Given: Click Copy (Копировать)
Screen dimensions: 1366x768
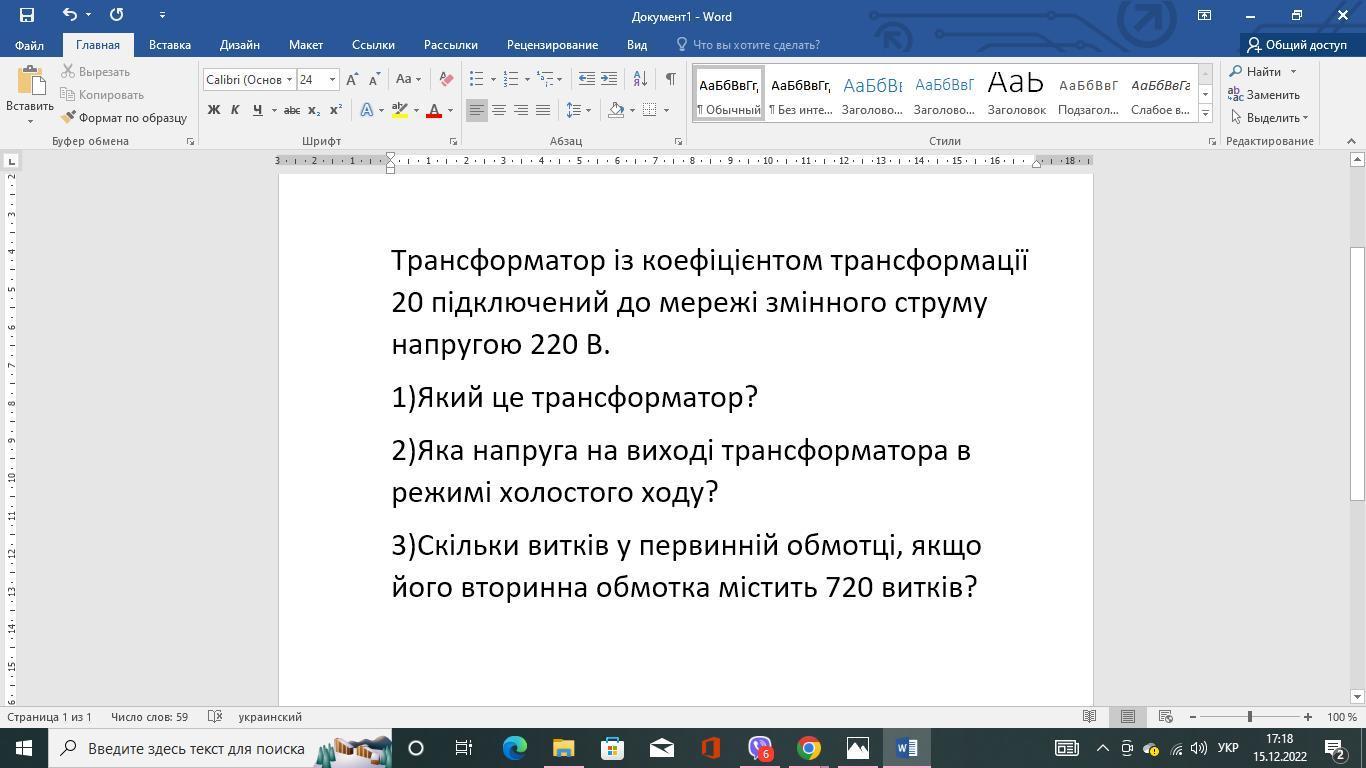Looking at the screenshot, I should click(x=102, y=95).
